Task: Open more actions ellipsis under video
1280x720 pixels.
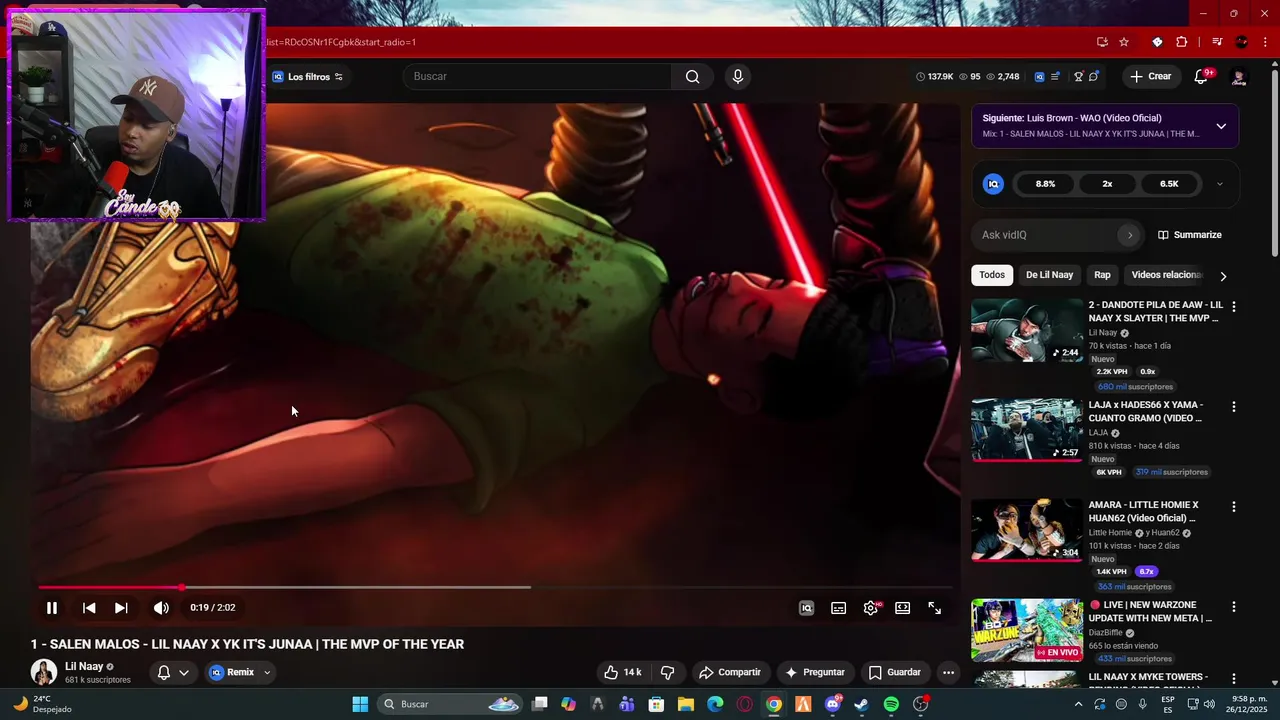Action: pyautogui.click(x=948, y=673)
